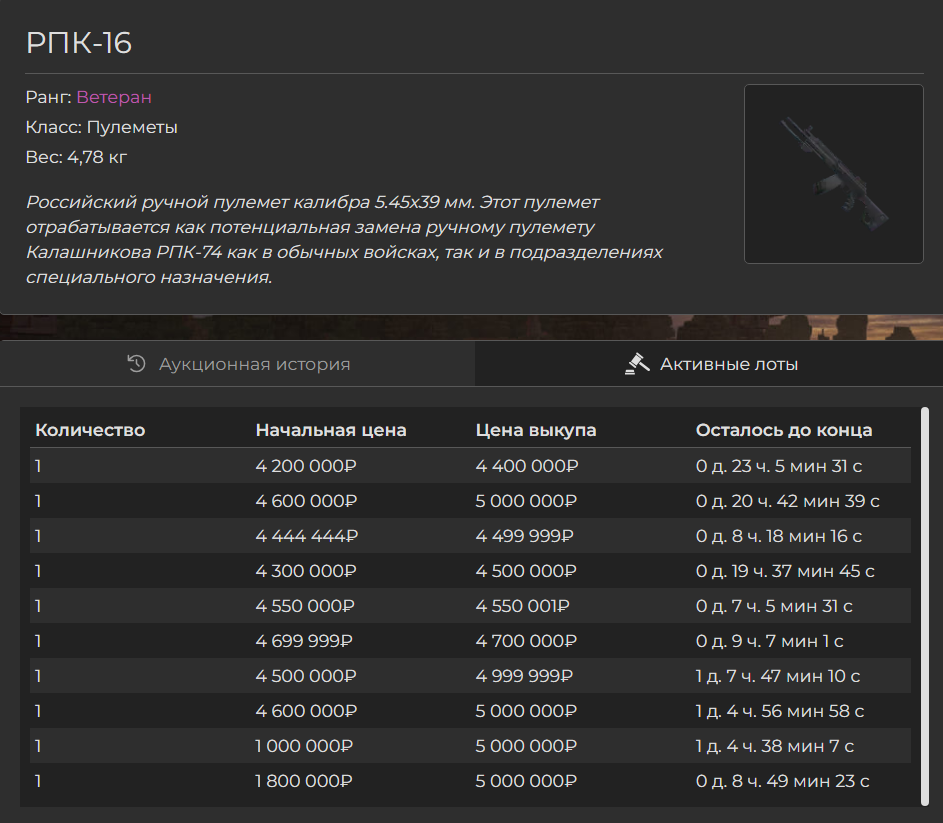
Task: Open the Аукционная история tab
Action: (x=238, y=363)
